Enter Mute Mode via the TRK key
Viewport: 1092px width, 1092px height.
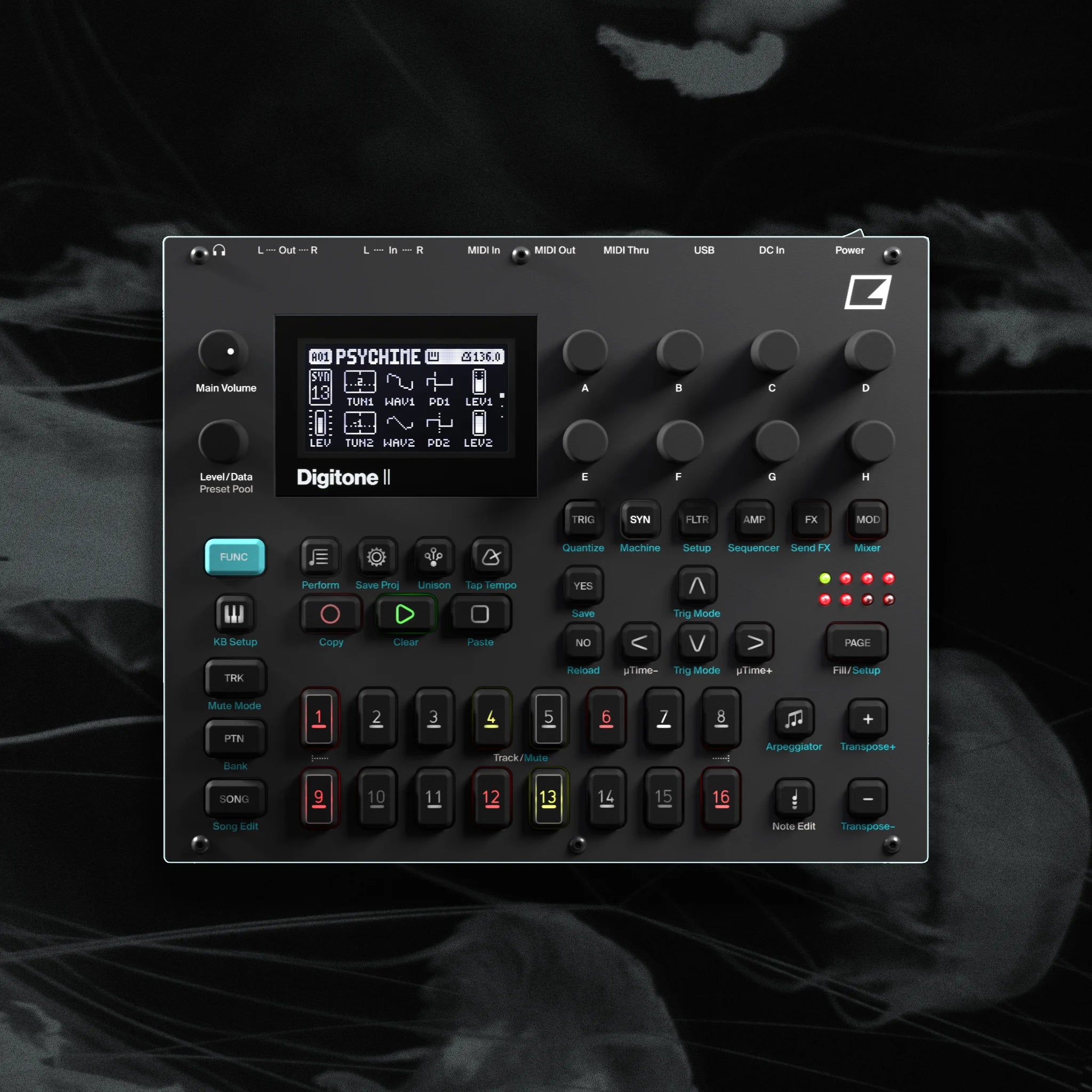click(235, 678)
